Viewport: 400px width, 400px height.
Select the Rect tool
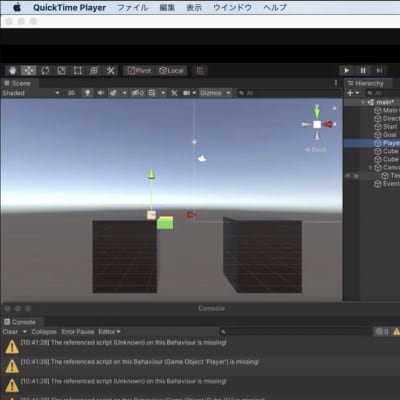pos(78,71)
